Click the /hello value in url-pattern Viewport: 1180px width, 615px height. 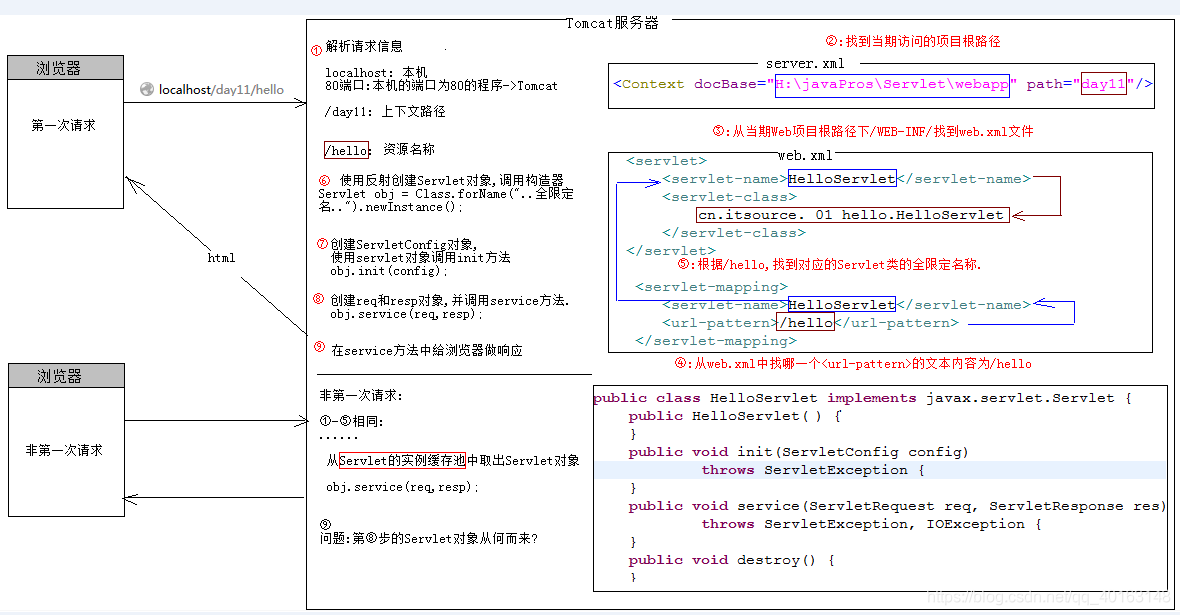coord(806,323)
